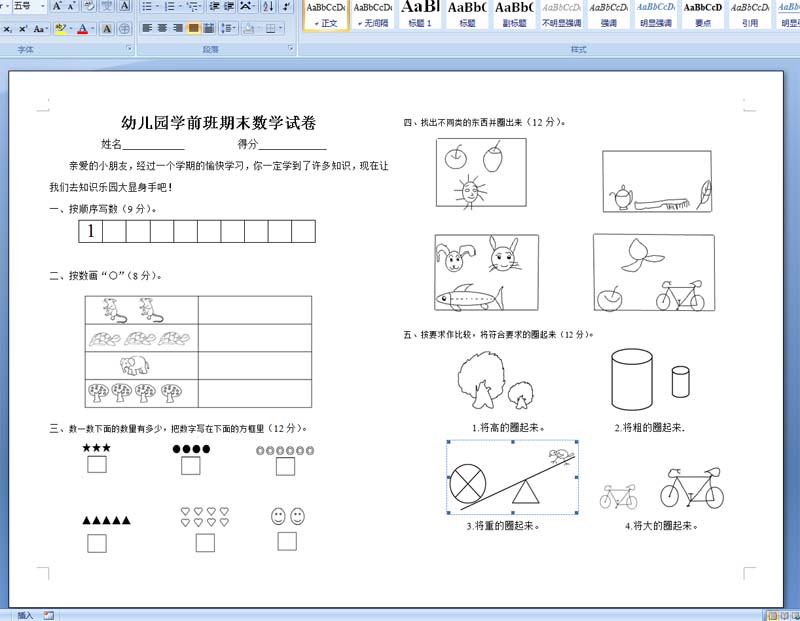The image size is (800, 621).
Task: Apply borders to the selection
Action: click(x=271, y=29)
